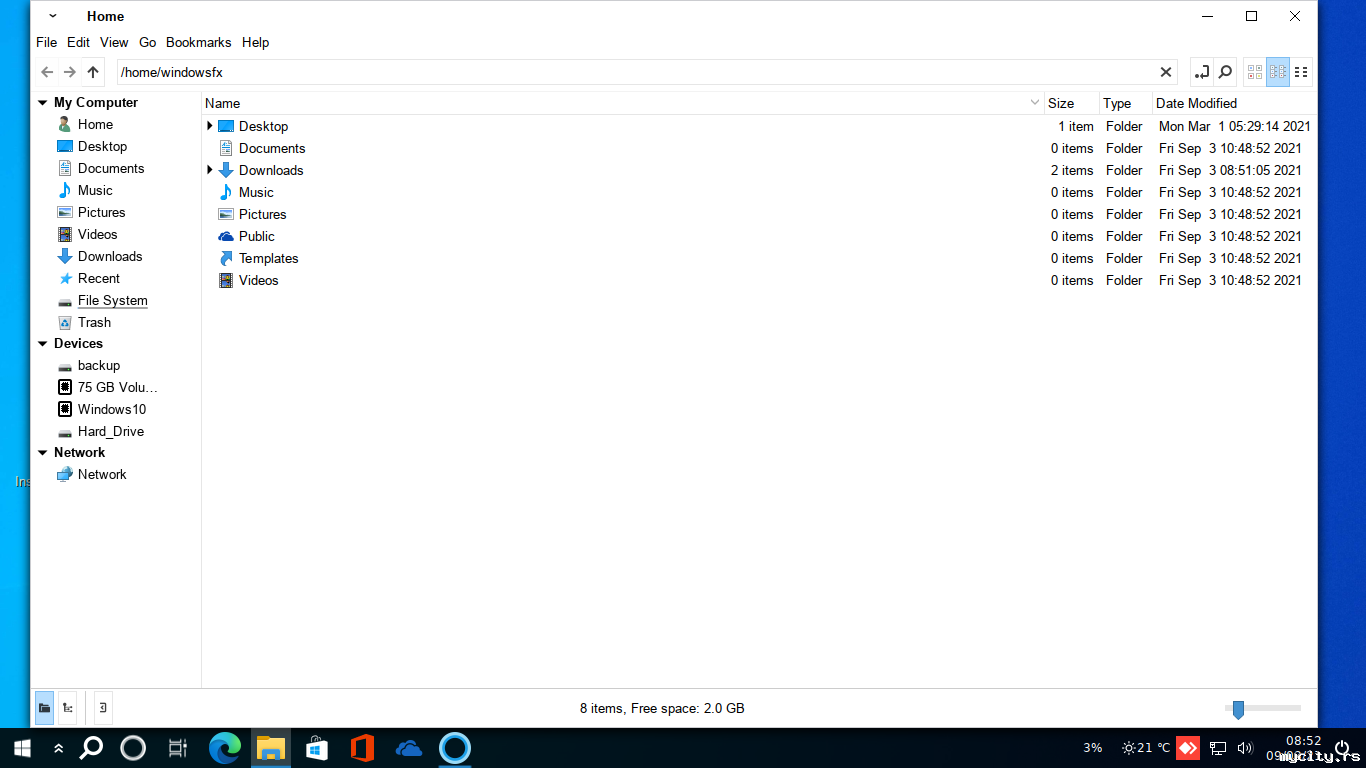
Task: Select the Templates folder icon in file list
Action: (x=226, y=258)
